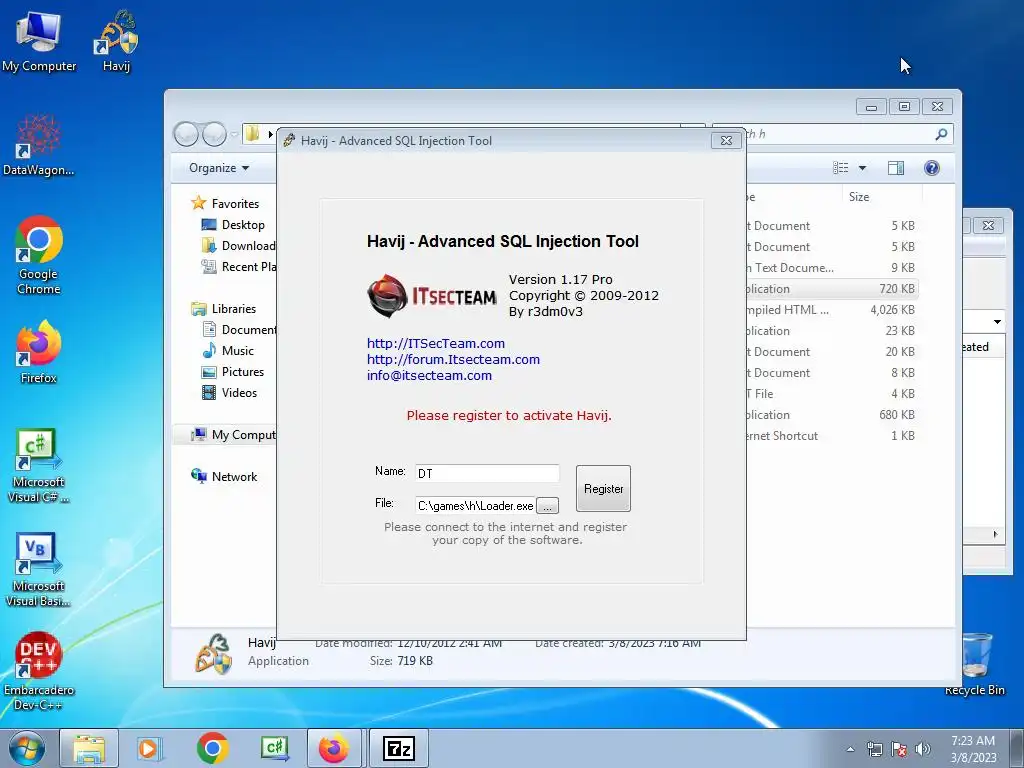Click info@itsecteam.com email link

coord(429,376)
